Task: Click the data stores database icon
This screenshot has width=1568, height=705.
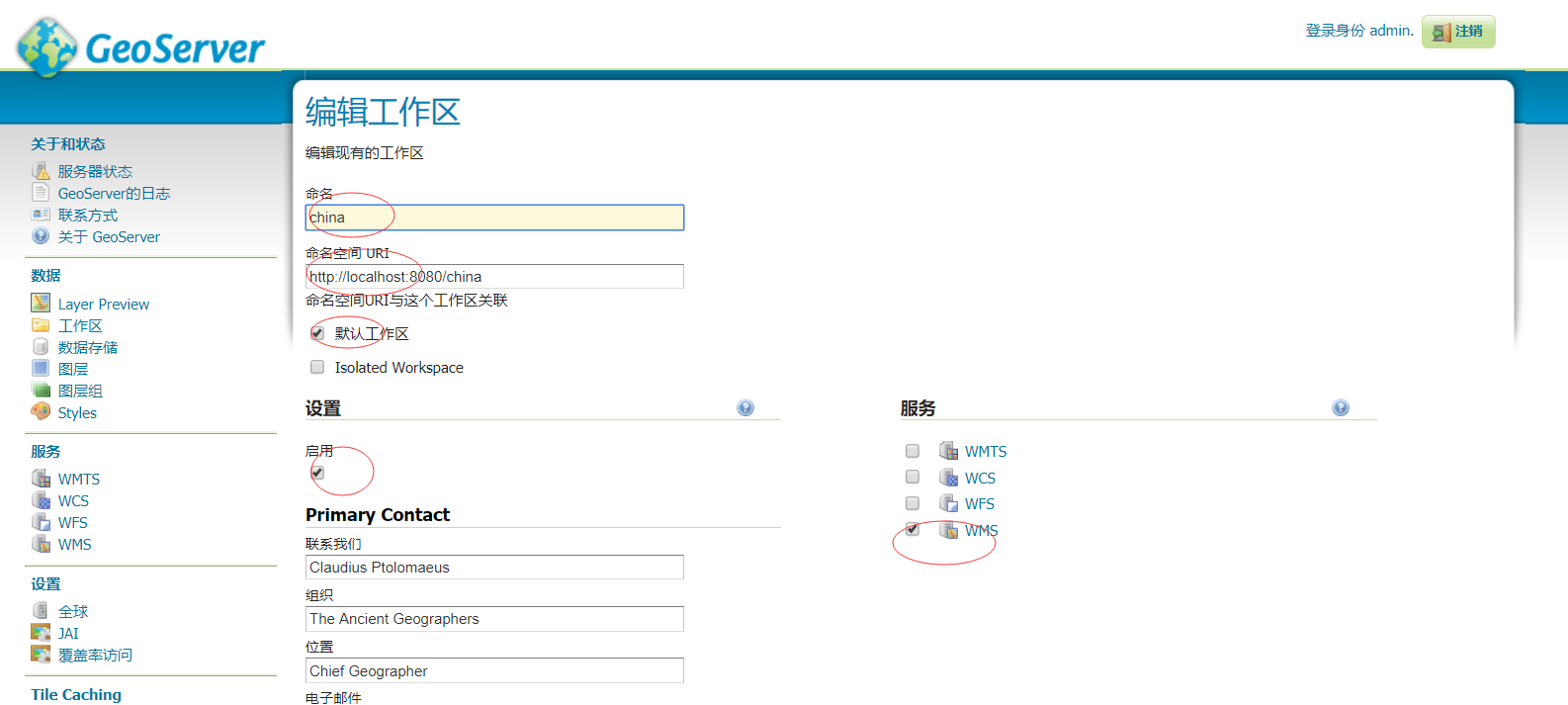Action: click(x=41, y=347)
